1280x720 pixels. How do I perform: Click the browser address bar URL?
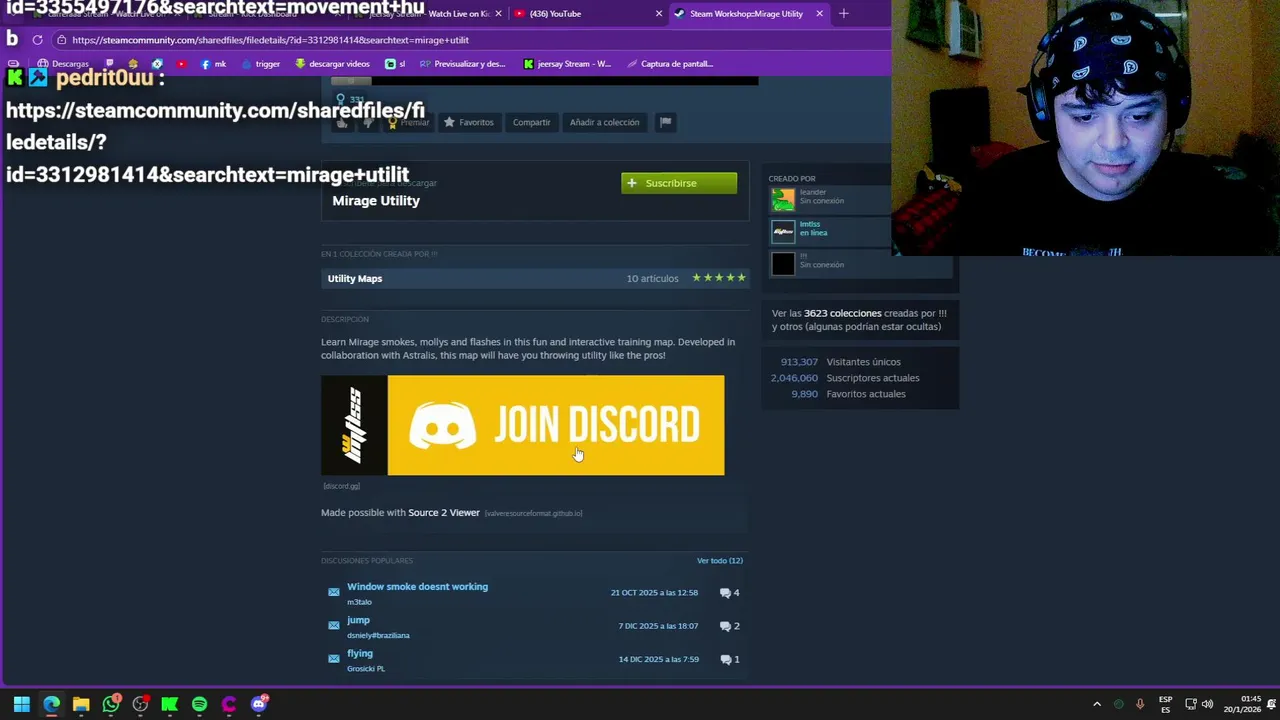point(270,40)
